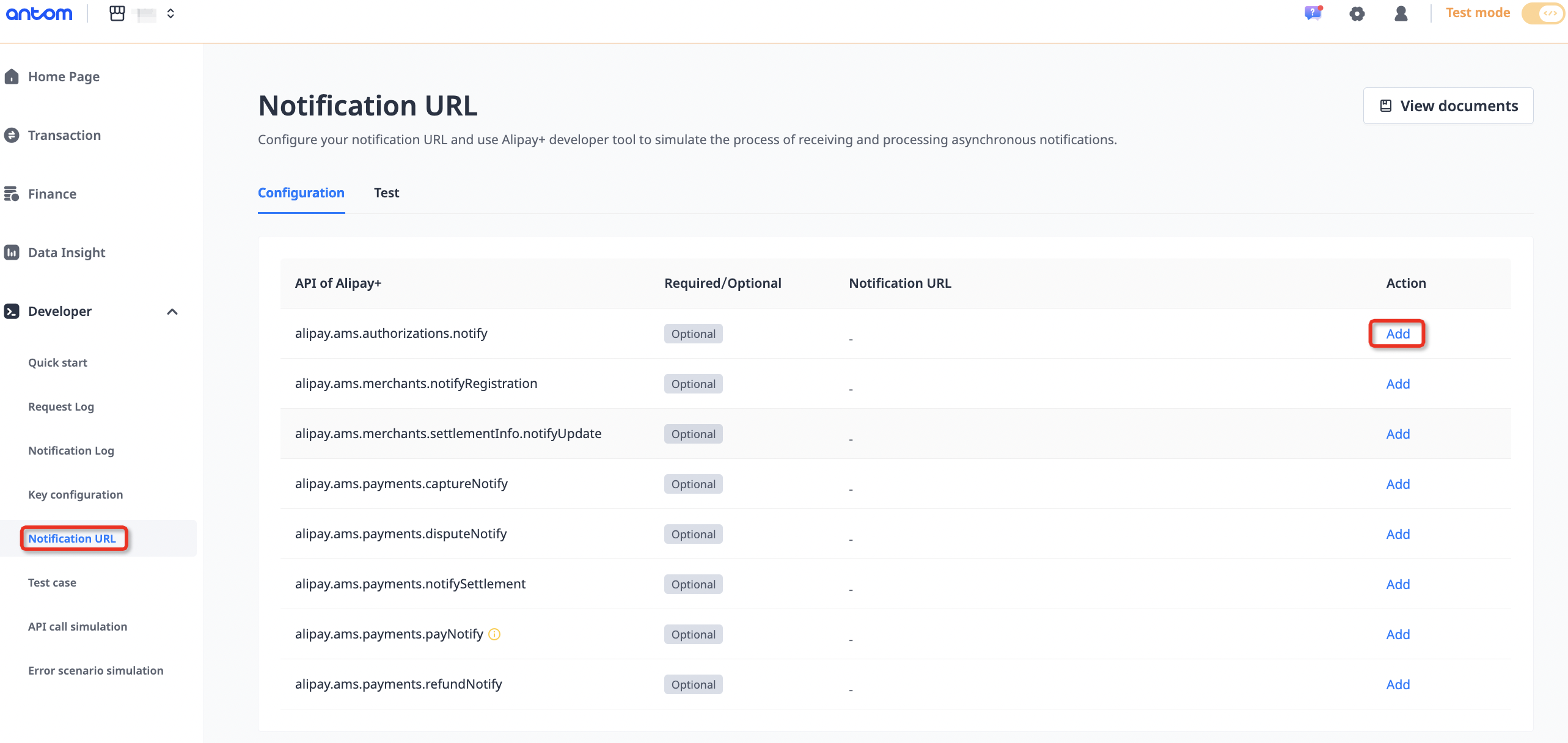Add URL for alipay.ams.authorizations.notify
The image size is (1568, 743).
coord(1398,334)
